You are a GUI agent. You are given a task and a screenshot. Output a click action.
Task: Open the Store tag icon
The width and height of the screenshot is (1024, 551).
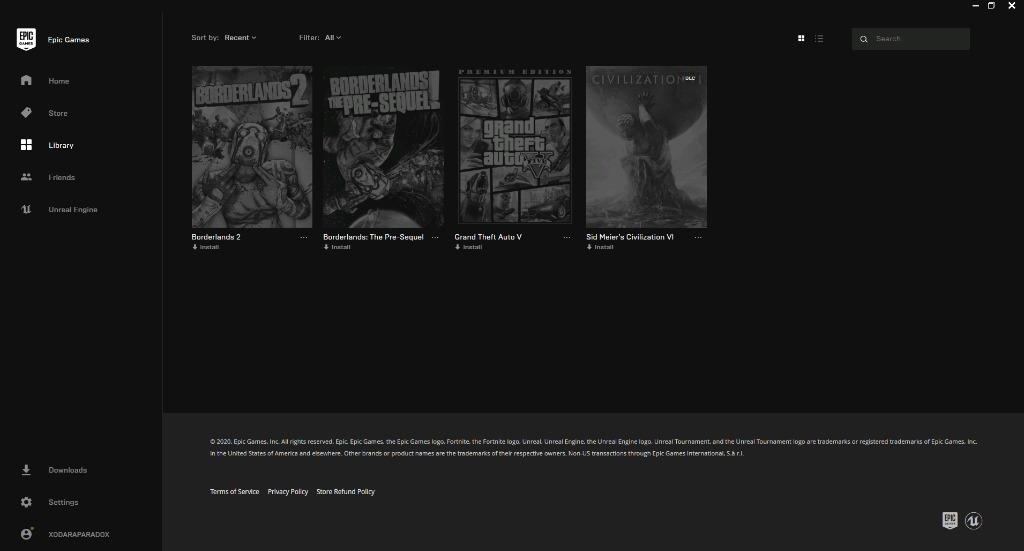(26, 112)
